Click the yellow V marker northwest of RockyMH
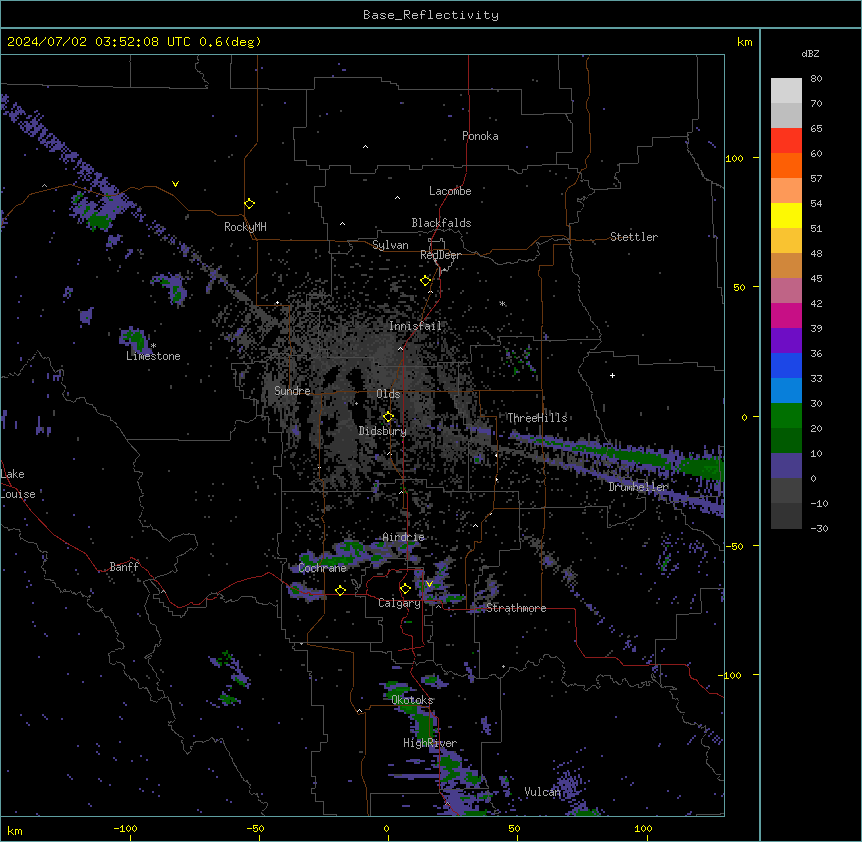The width and height of the screenshot is (862, 842). 175,184
